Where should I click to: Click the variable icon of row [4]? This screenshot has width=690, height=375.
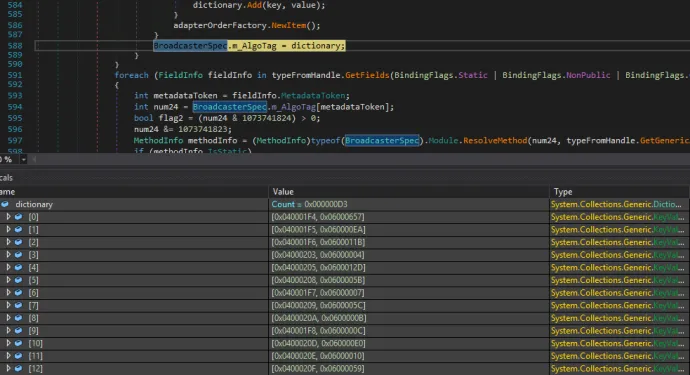[18, 267]
